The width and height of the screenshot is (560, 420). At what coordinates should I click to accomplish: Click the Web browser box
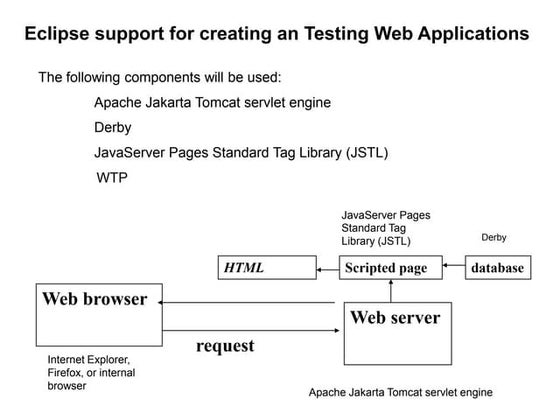click(x=99, y=315)
